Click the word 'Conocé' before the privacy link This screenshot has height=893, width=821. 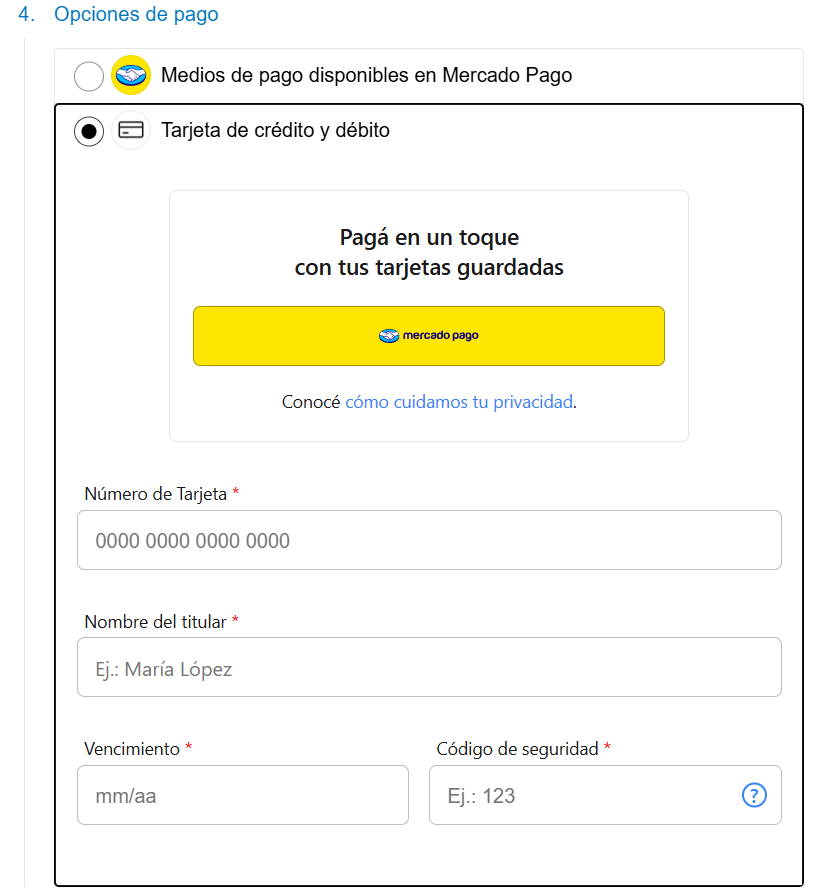(x=311, y=402)
